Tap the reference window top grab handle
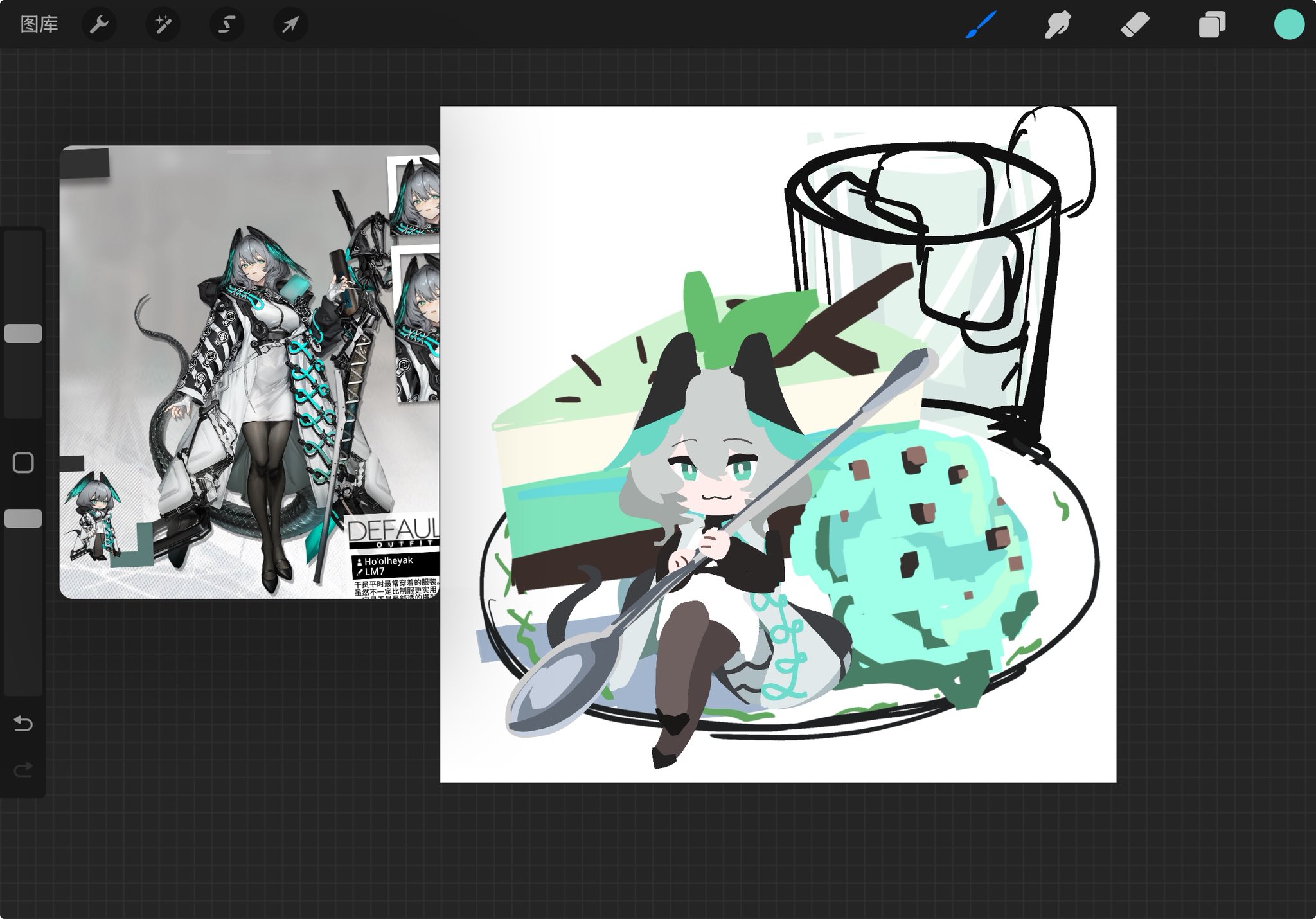 click(249, 152)
